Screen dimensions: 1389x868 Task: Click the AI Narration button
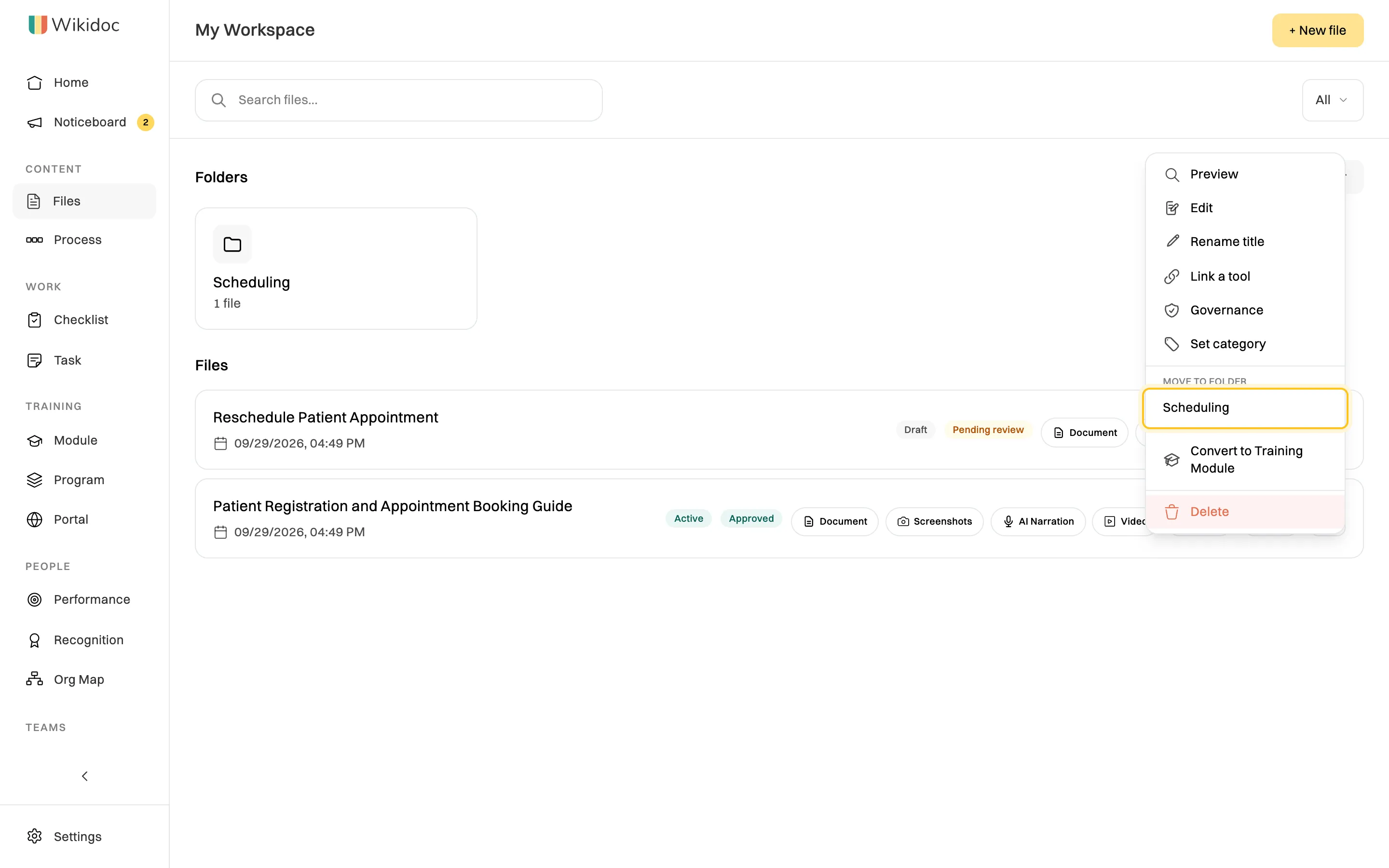1038,521
